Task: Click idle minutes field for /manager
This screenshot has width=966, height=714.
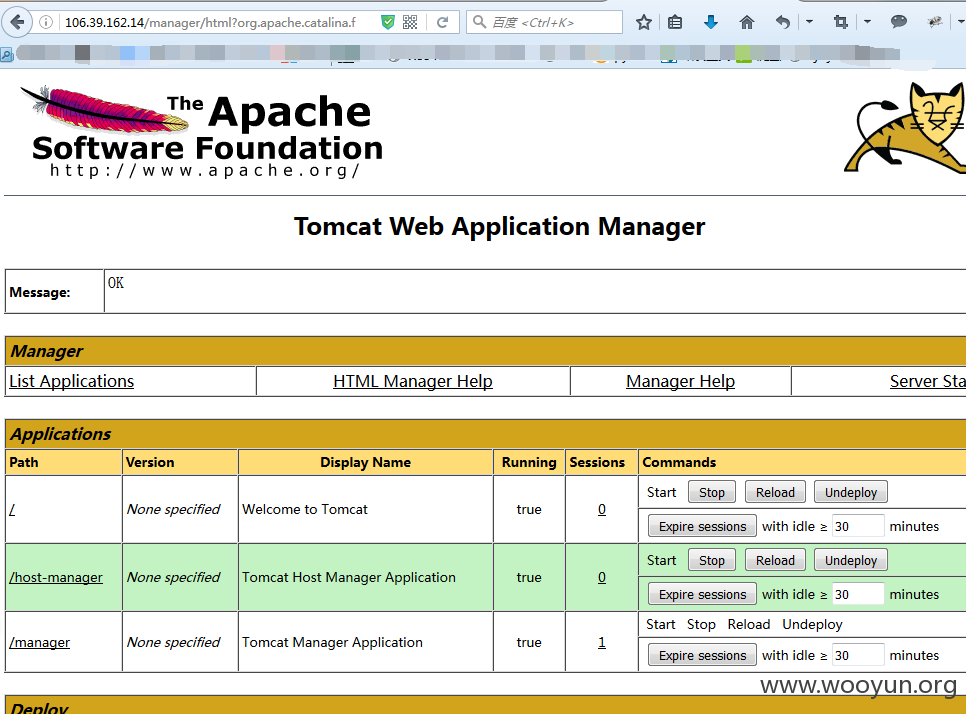Action: click(858, 655)
